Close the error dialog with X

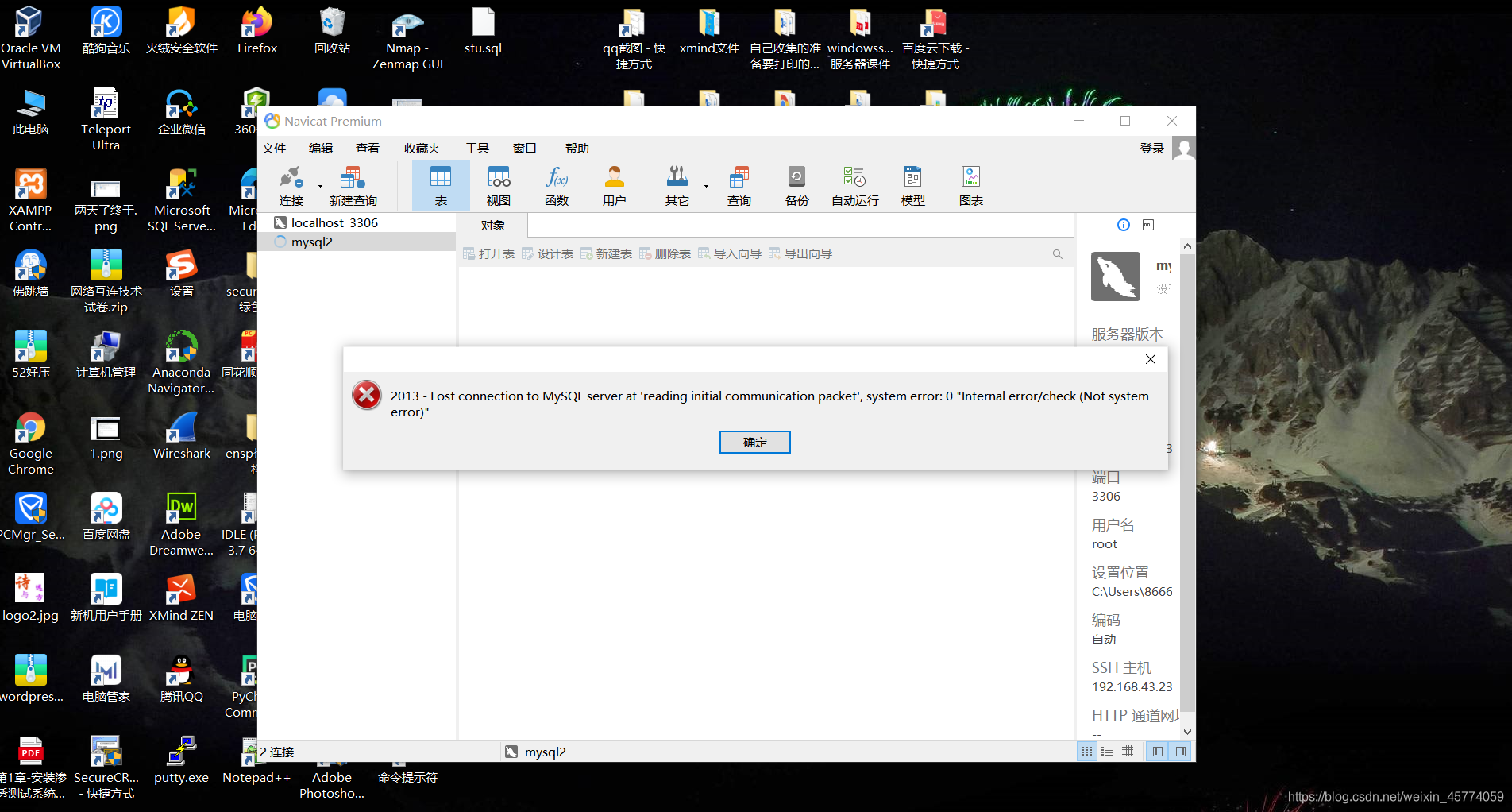[x=1150, y=359]
